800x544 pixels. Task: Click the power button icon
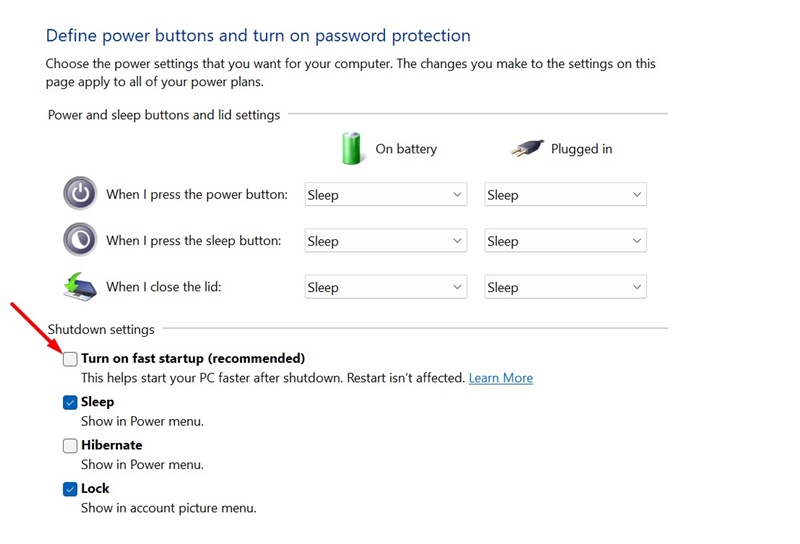[80, 193]
